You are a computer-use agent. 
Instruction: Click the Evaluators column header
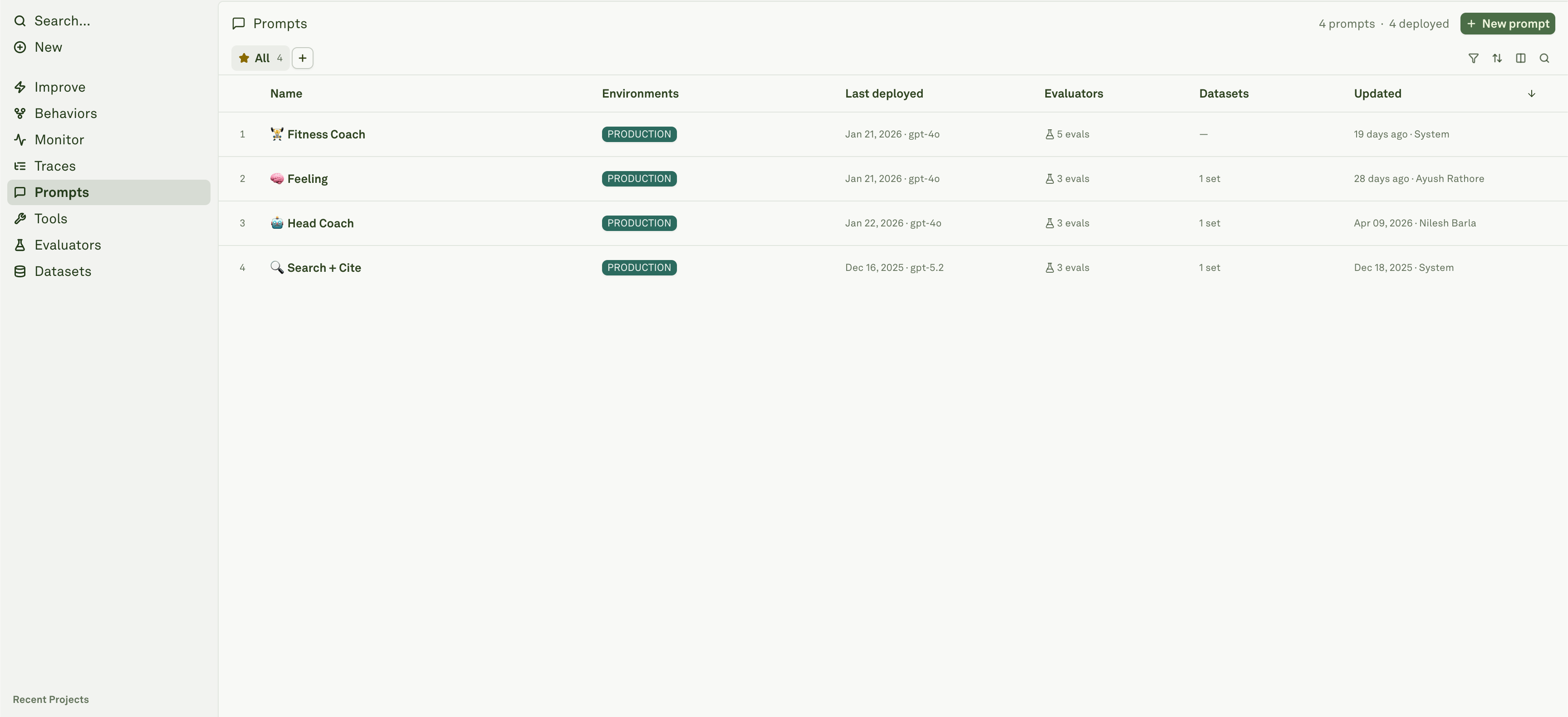pyautogui.click(x=1074, y=94)
